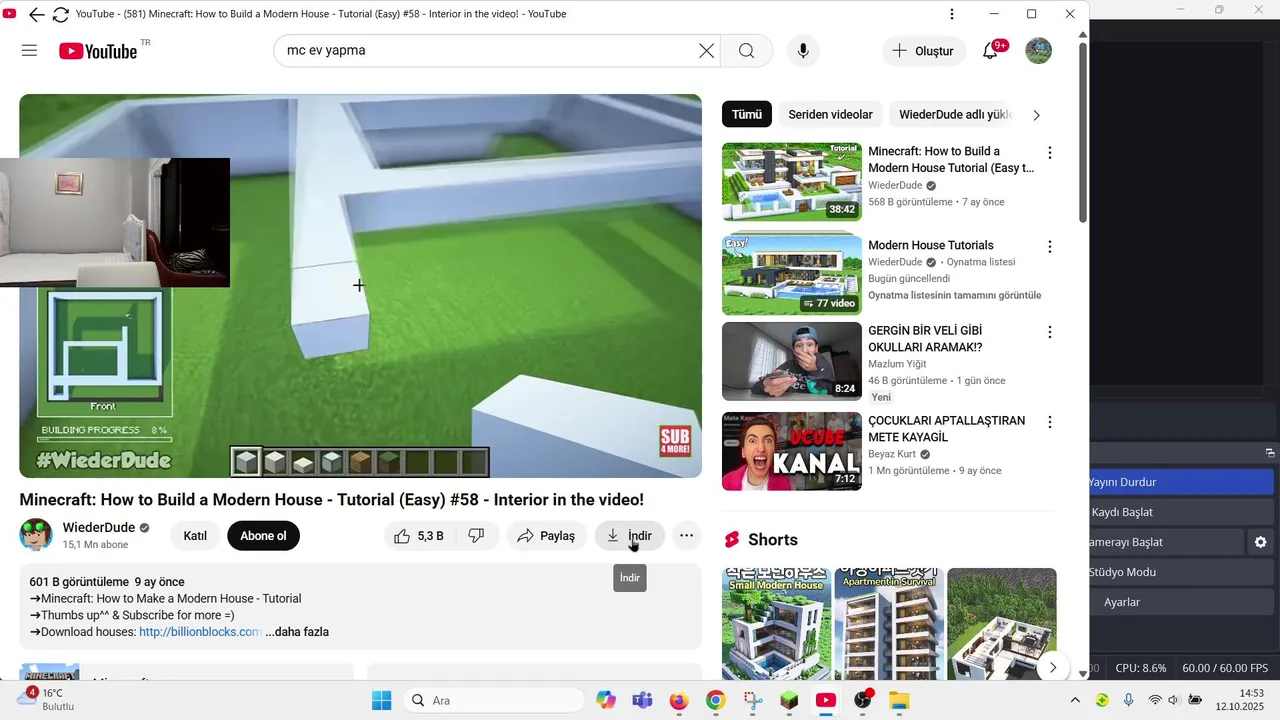The width and height of the screenshot is (1280, 720).
Task: Open the volume control in system tray
Action: tap(1174, 700)
